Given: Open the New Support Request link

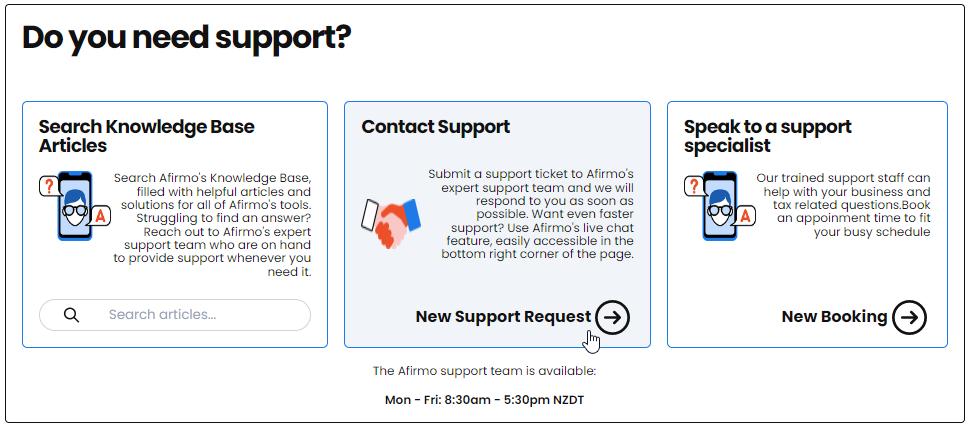Looking at the screenshot, I should [503, 316].
